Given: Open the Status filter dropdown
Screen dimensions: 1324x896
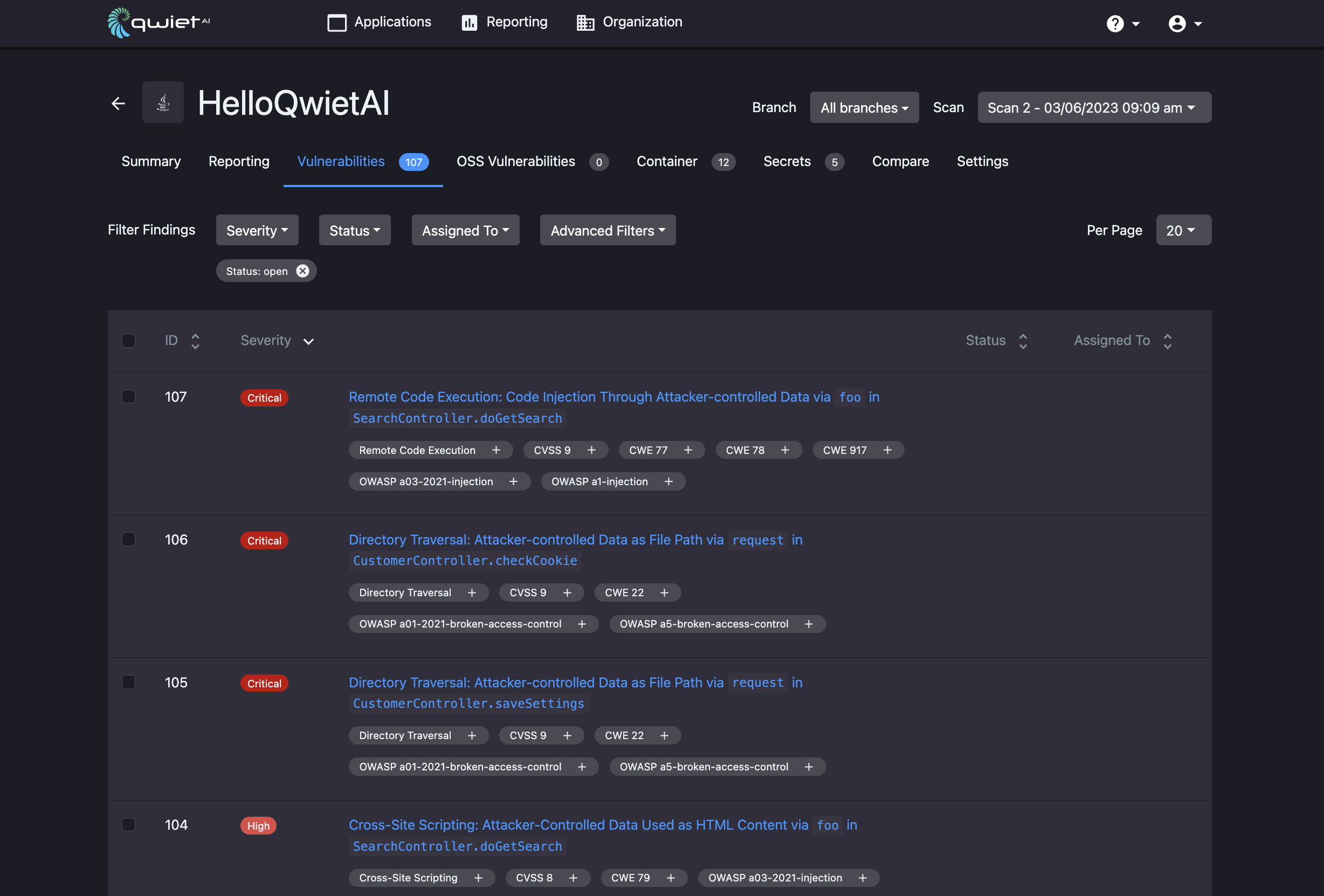Looking at the screenshot, I should (x=355, y=230).
